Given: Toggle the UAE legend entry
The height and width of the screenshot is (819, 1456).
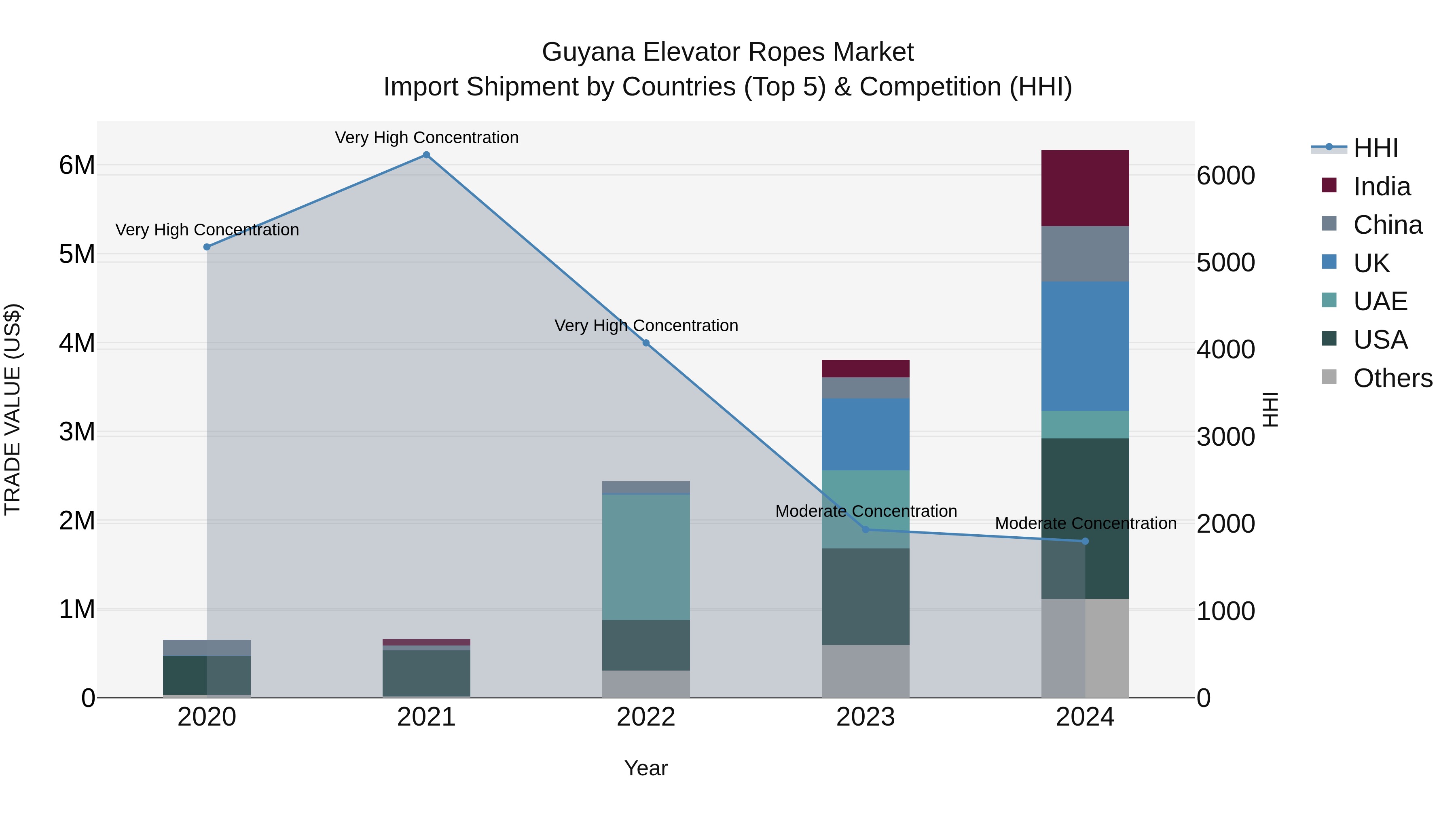Looking at the screenshot, I should tap(1365, 301).
